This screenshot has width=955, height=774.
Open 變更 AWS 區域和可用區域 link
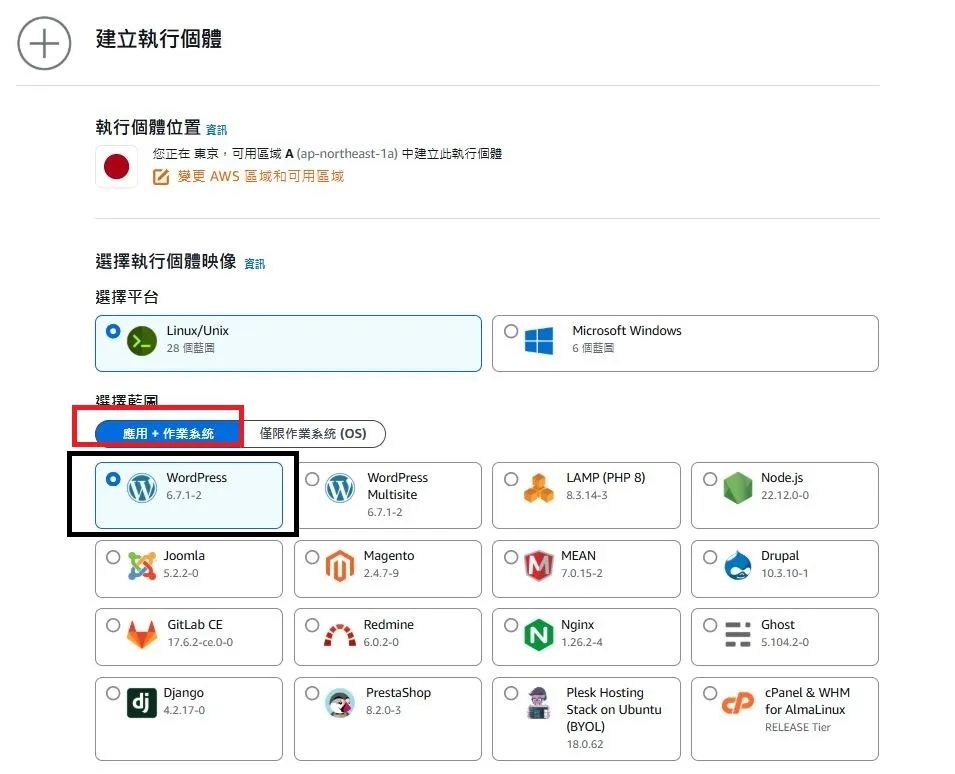click(x=261, y=177)
